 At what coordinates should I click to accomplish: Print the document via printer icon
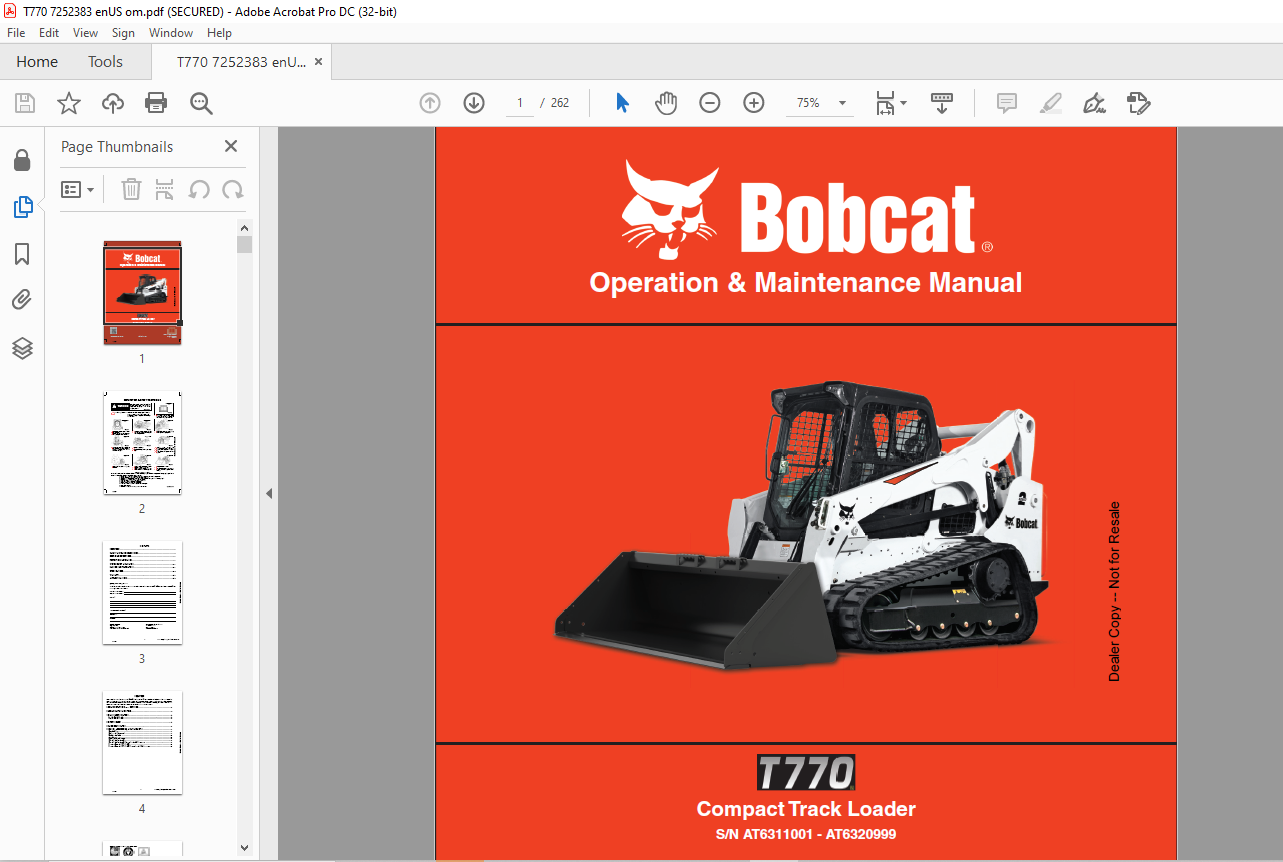(x=156, y=103)
